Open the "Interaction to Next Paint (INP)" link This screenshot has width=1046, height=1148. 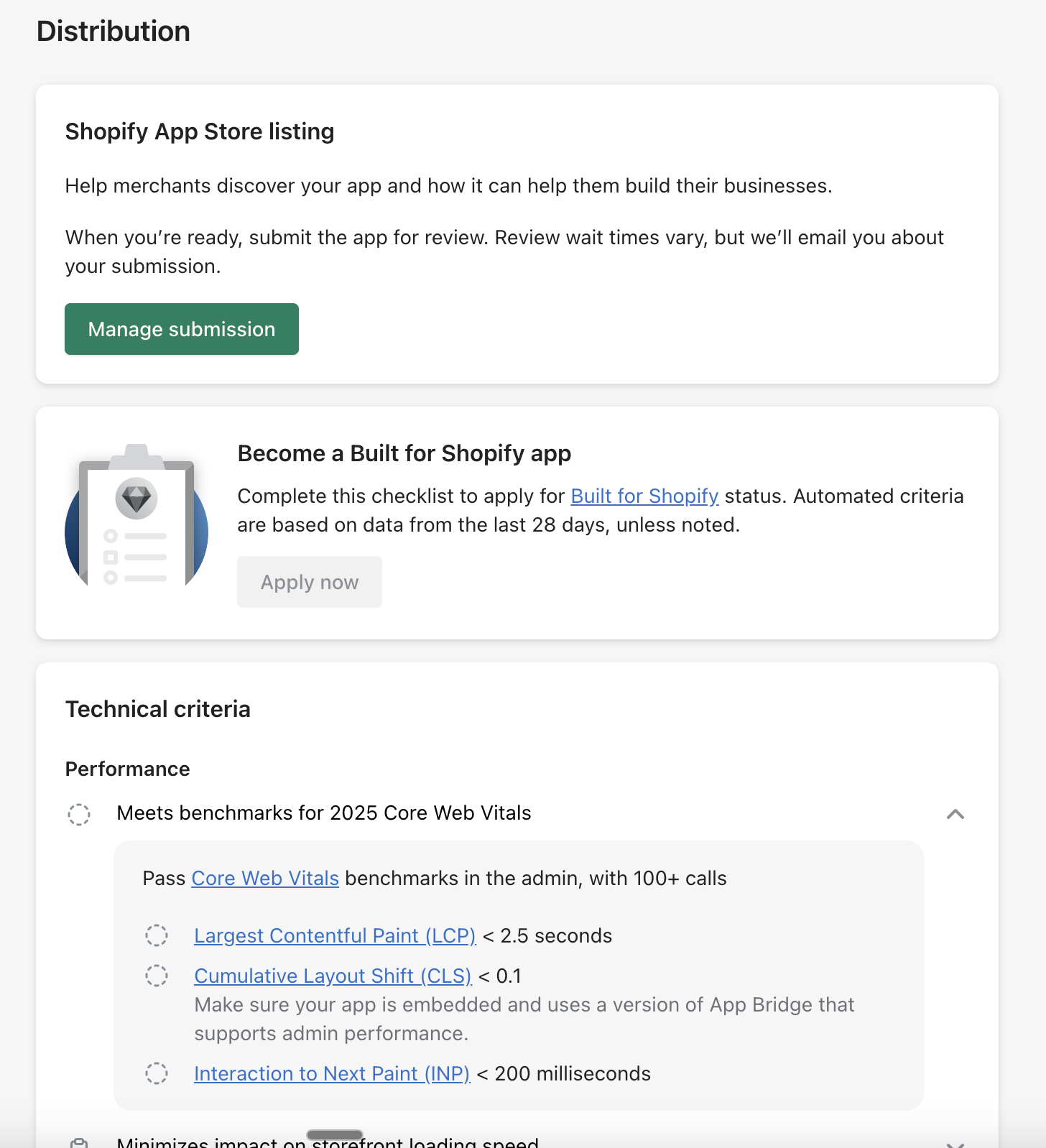point(330,1073)
